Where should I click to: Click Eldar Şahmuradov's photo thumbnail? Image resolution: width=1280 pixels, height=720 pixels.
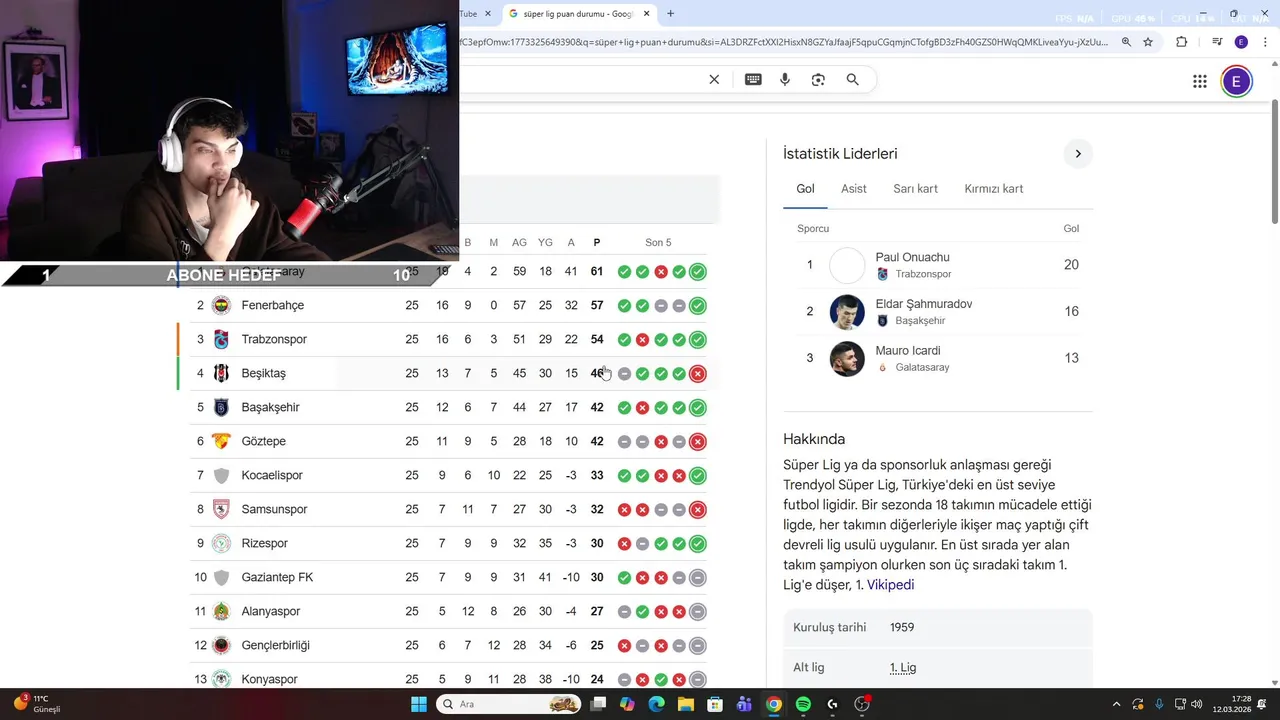click(847, 312)
